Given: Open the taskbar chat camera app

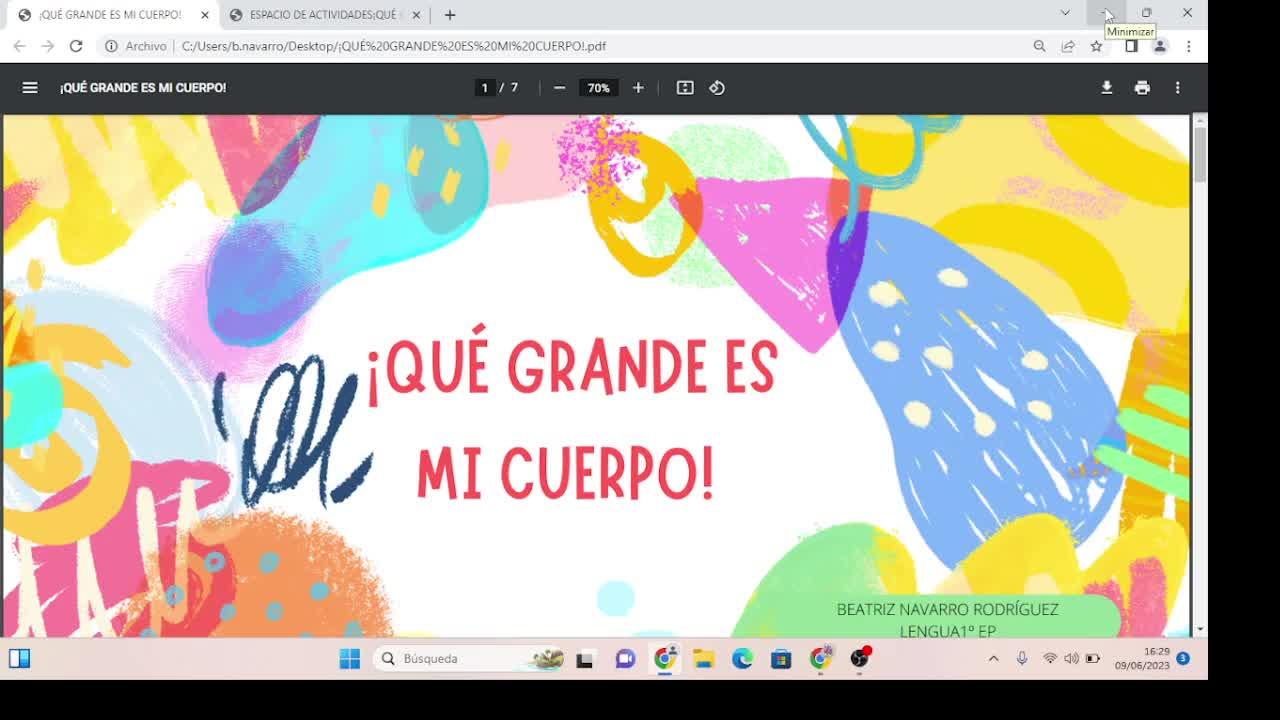Looking at the screenshot, I should click(x=626, y=659).
